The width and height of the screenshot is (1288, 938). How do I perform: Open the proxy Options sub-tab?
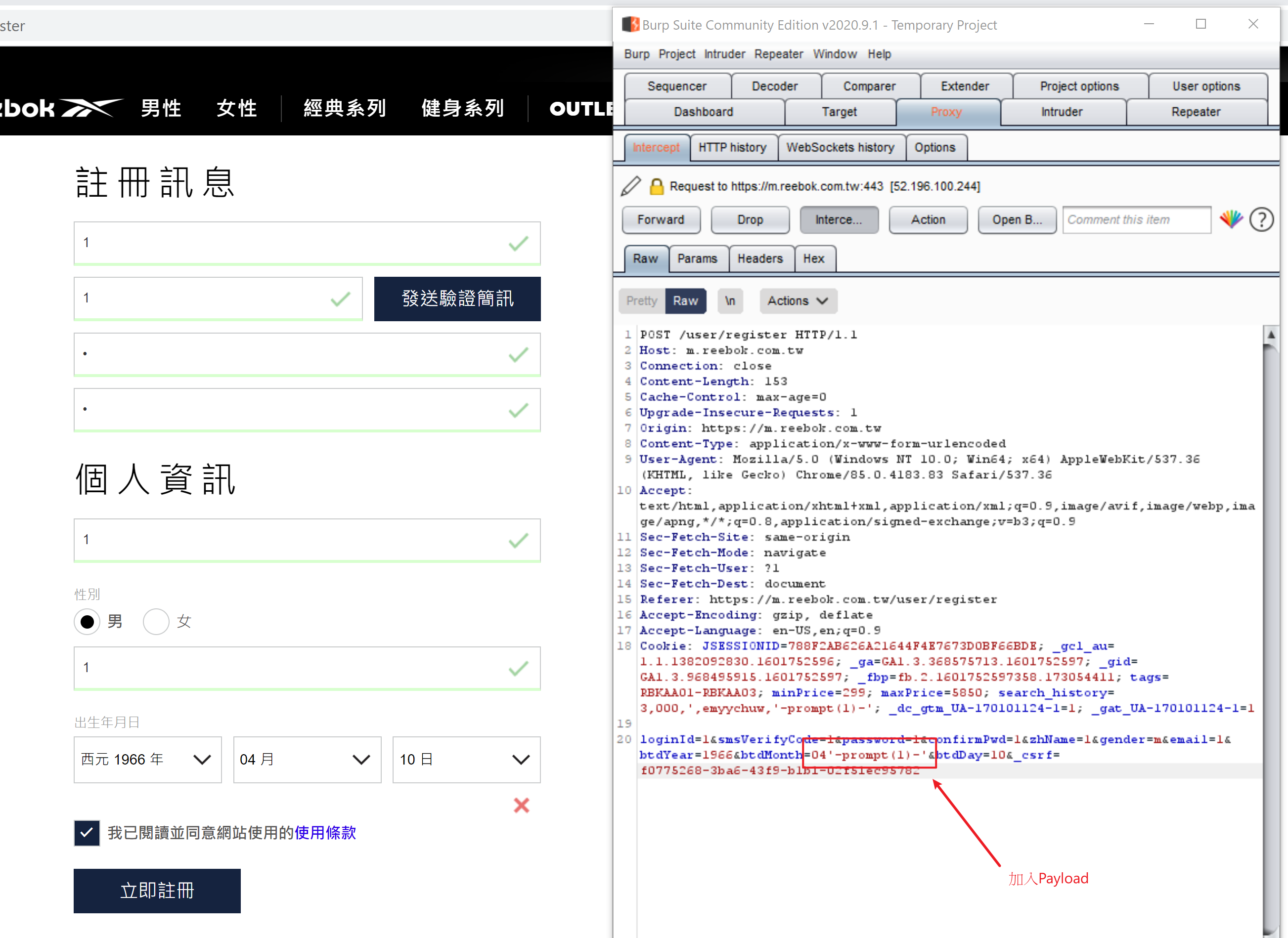(935, 148)
